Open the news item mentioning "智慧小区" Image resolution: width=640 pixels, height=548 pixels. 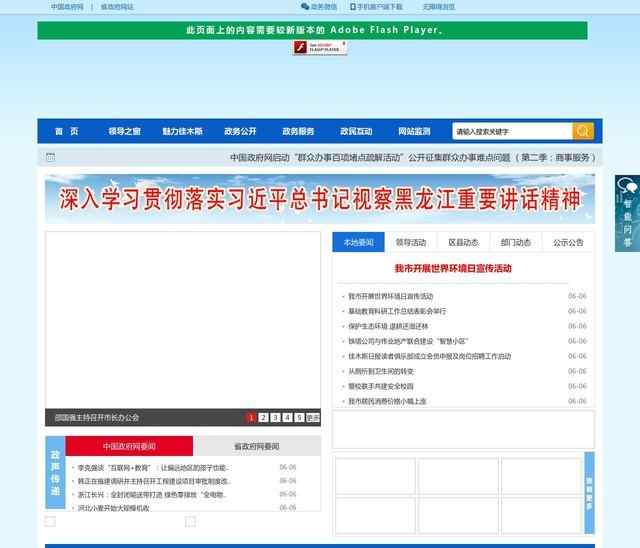coord(408,341)
